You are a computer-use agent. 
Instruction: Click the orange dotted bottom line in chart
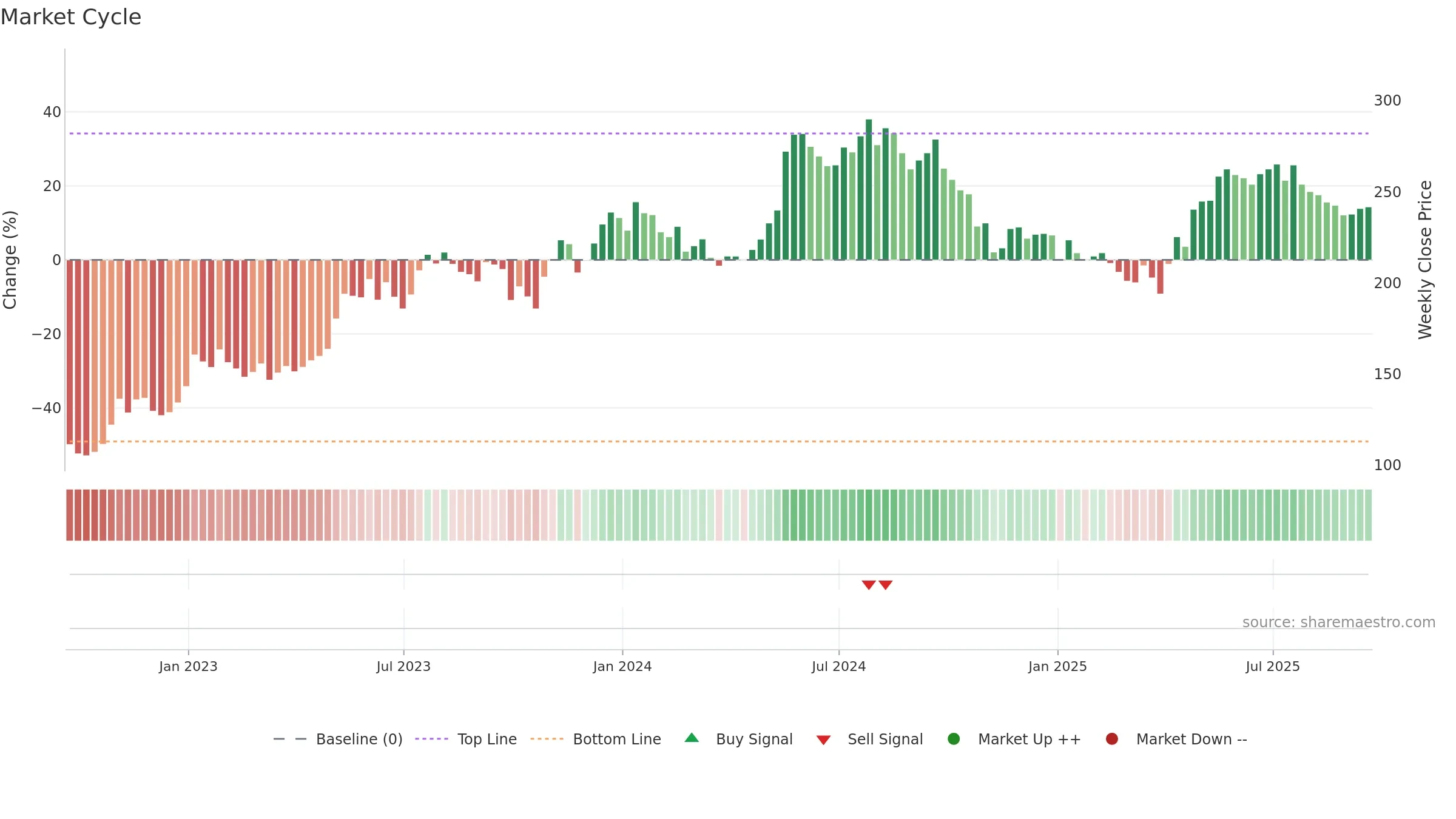tap(719, 442)
